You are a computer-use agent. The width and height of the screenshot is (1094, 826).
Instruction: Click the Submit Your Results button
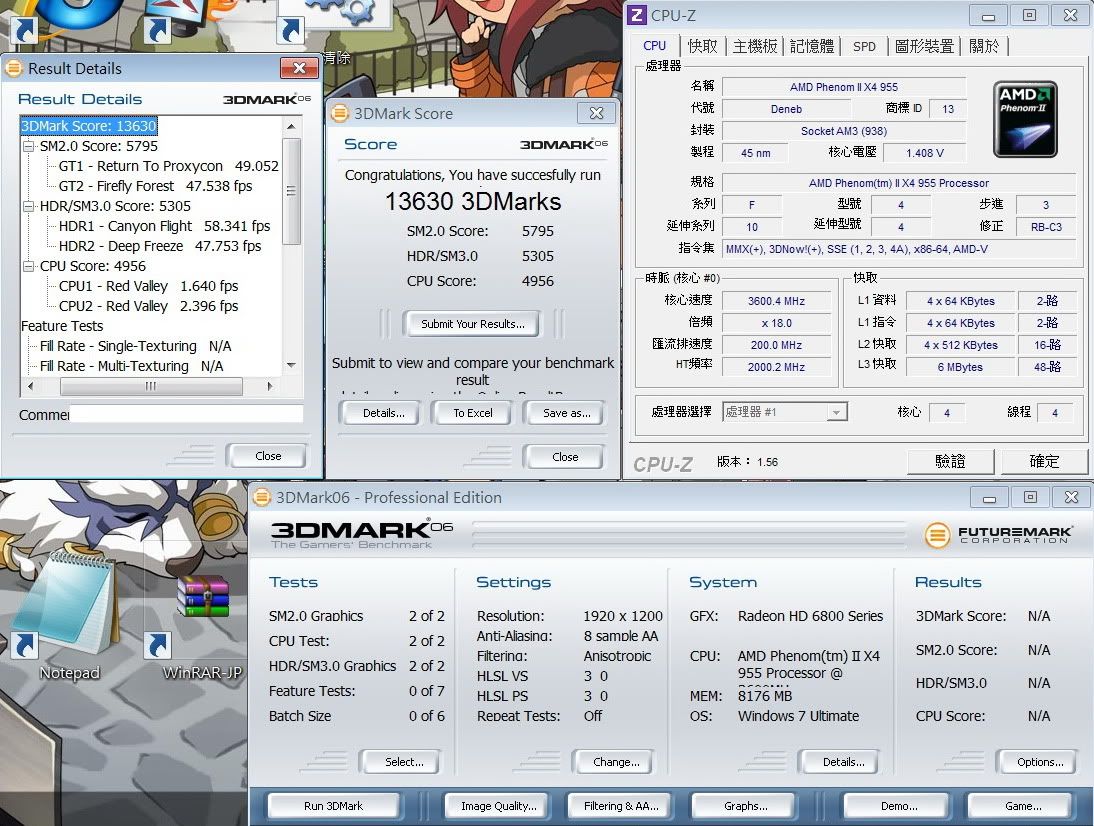(x=472, y=324)
